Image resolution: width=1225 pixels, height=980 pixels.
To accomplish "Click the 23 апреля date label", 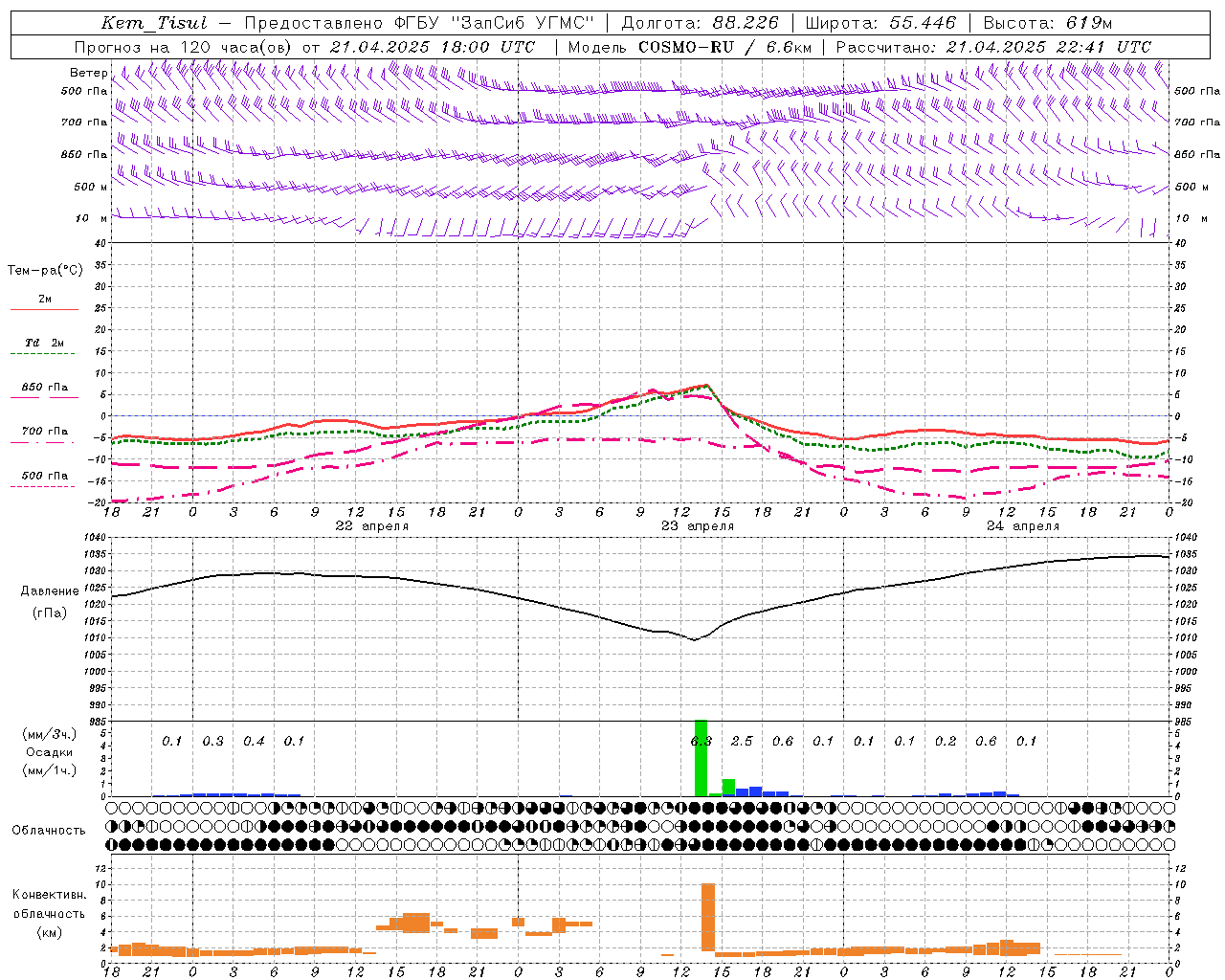I will point(698,526).
